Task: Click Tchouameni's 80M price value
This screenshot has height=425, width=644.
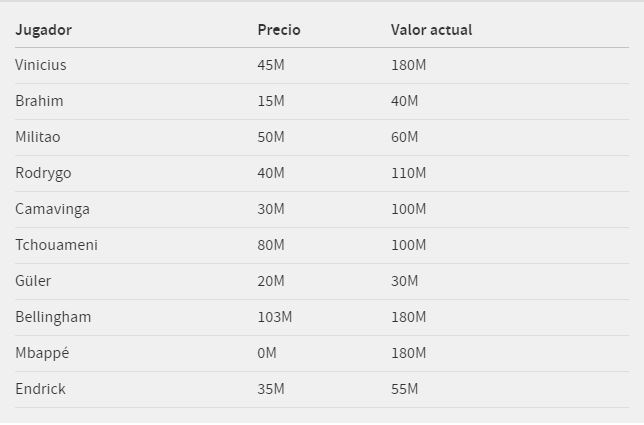Action: 271,245
